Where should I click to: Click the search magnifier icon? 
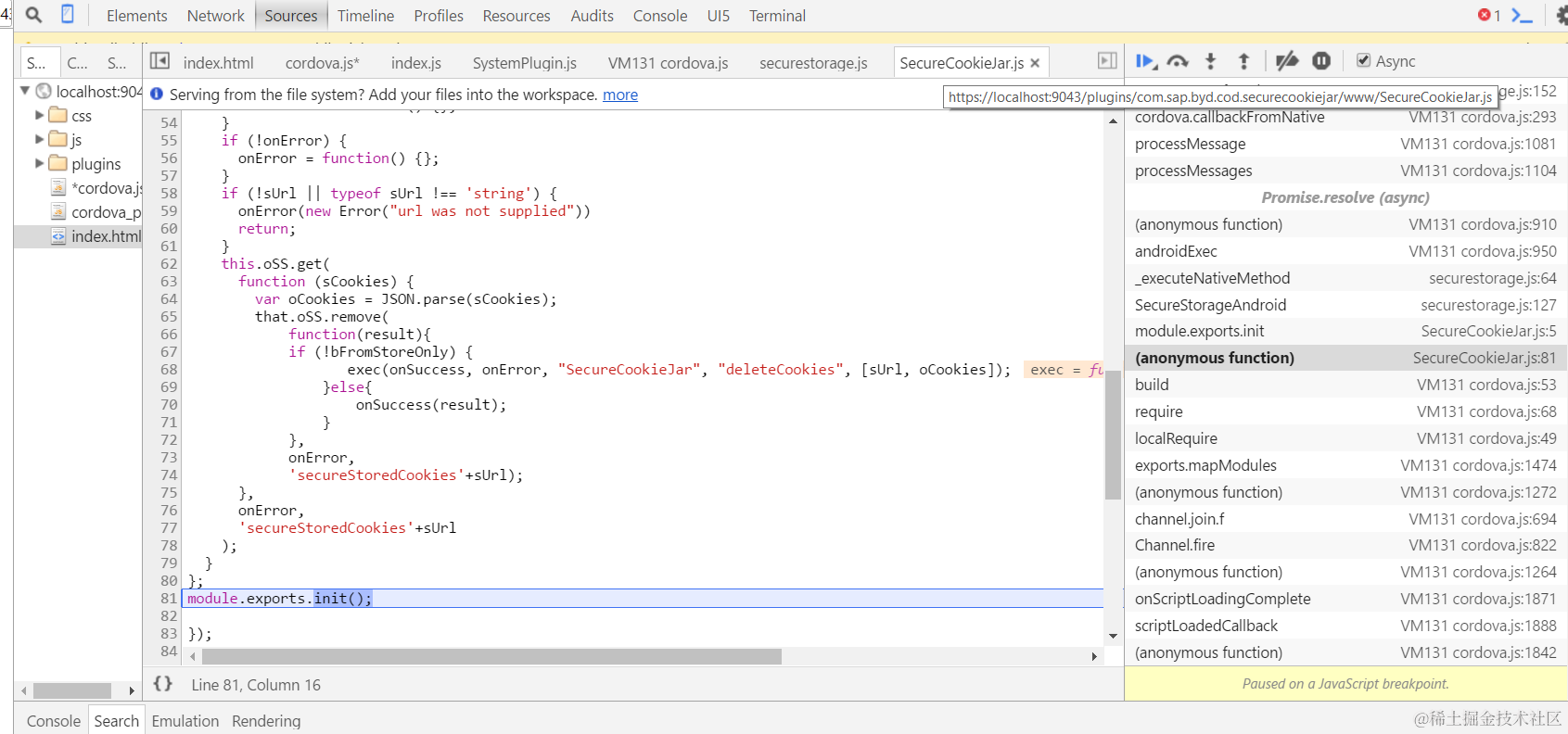point(33,15)
